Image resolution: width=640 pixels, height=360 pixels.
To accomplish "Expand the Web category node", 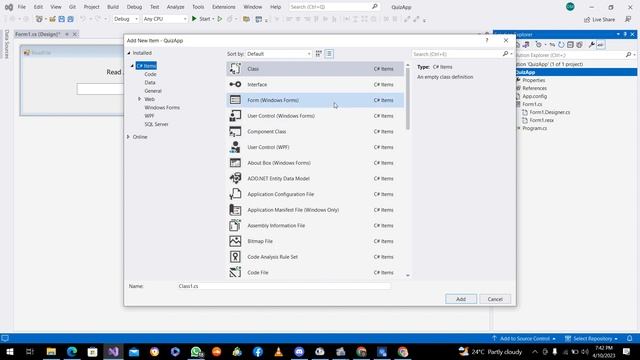I will [x=140, y=99].
